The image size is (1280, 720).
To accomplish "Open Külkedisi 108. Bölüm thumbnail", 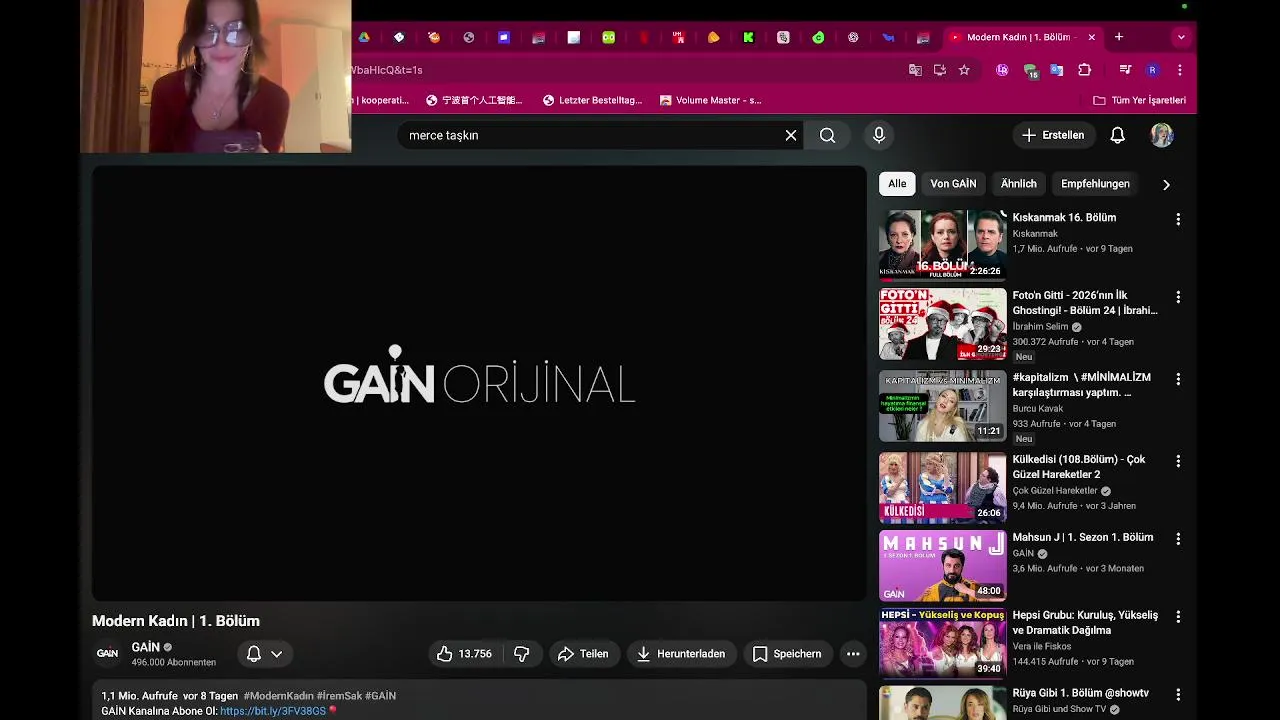I will pyautogui.click(x=942, y=487).
